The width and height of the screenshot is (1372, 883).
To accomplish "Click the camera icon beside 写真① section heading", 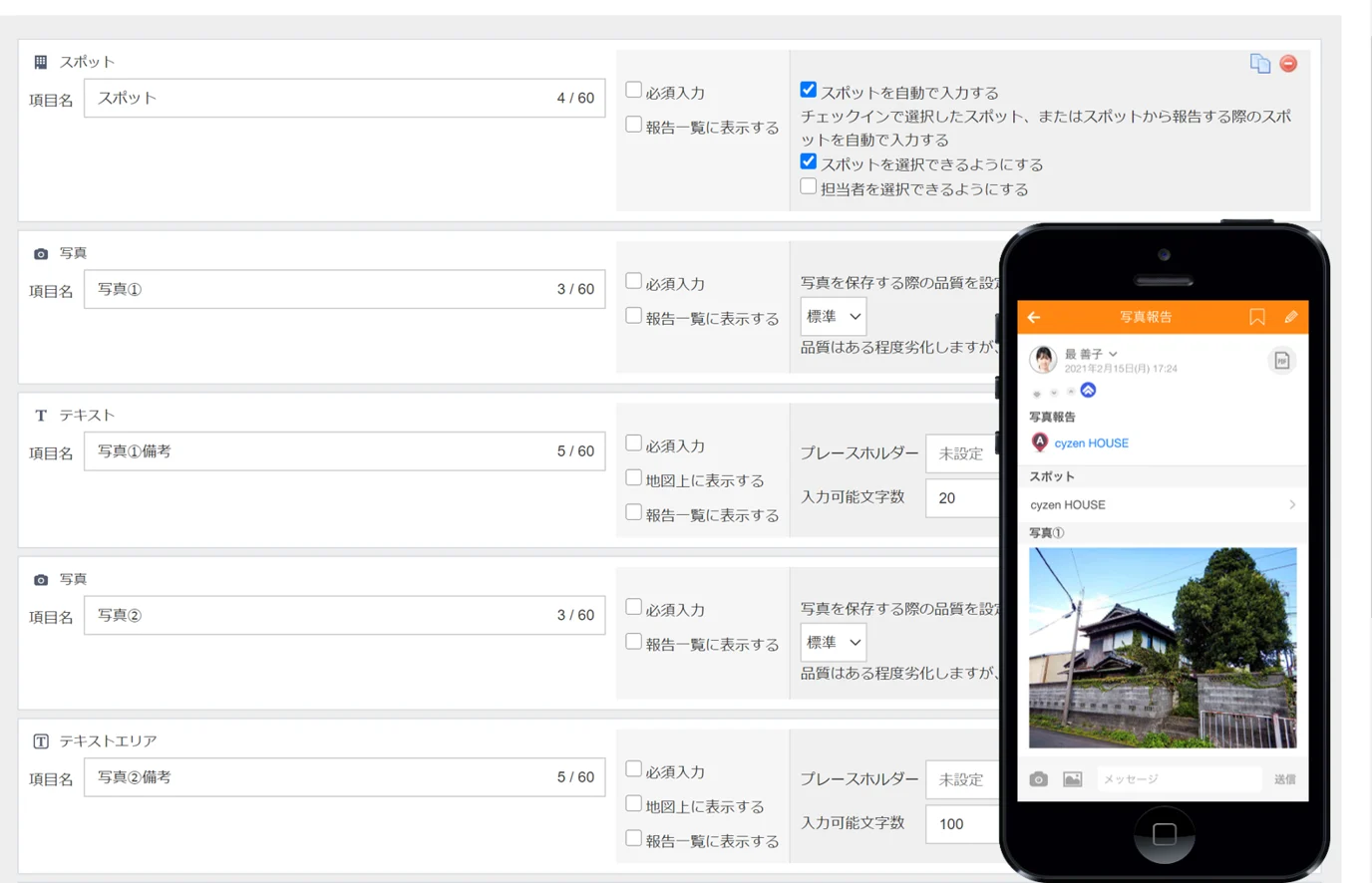I will coord(41,253).
